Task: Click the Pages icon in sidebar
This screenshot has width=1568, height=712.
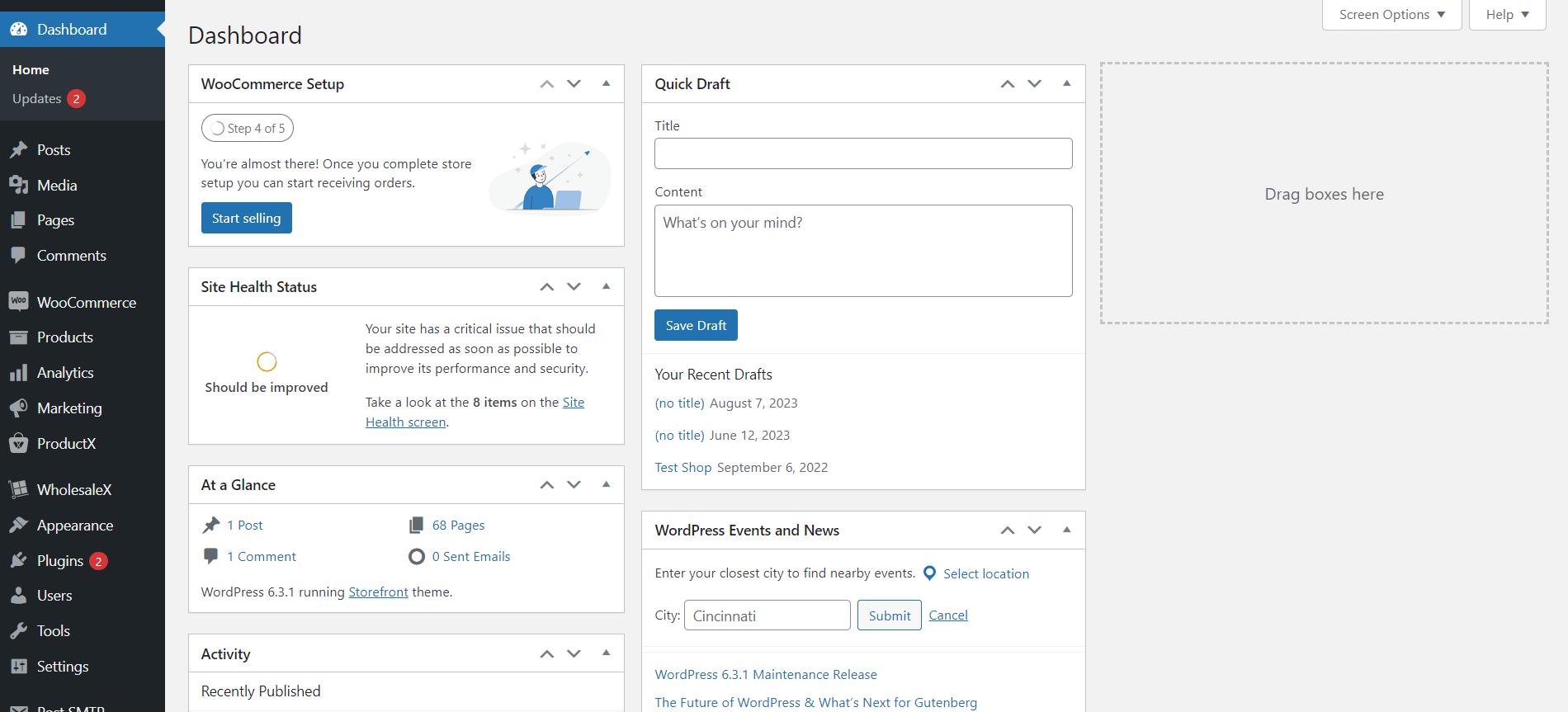Action: pos(19,220)
